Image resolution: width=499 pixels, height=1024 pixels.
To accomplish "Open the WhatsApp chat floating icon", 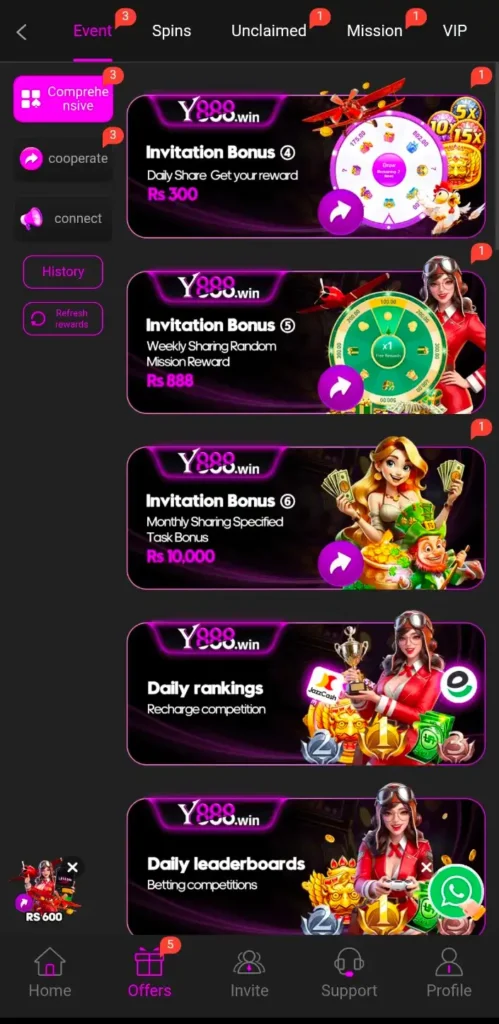I will point(457,891).
